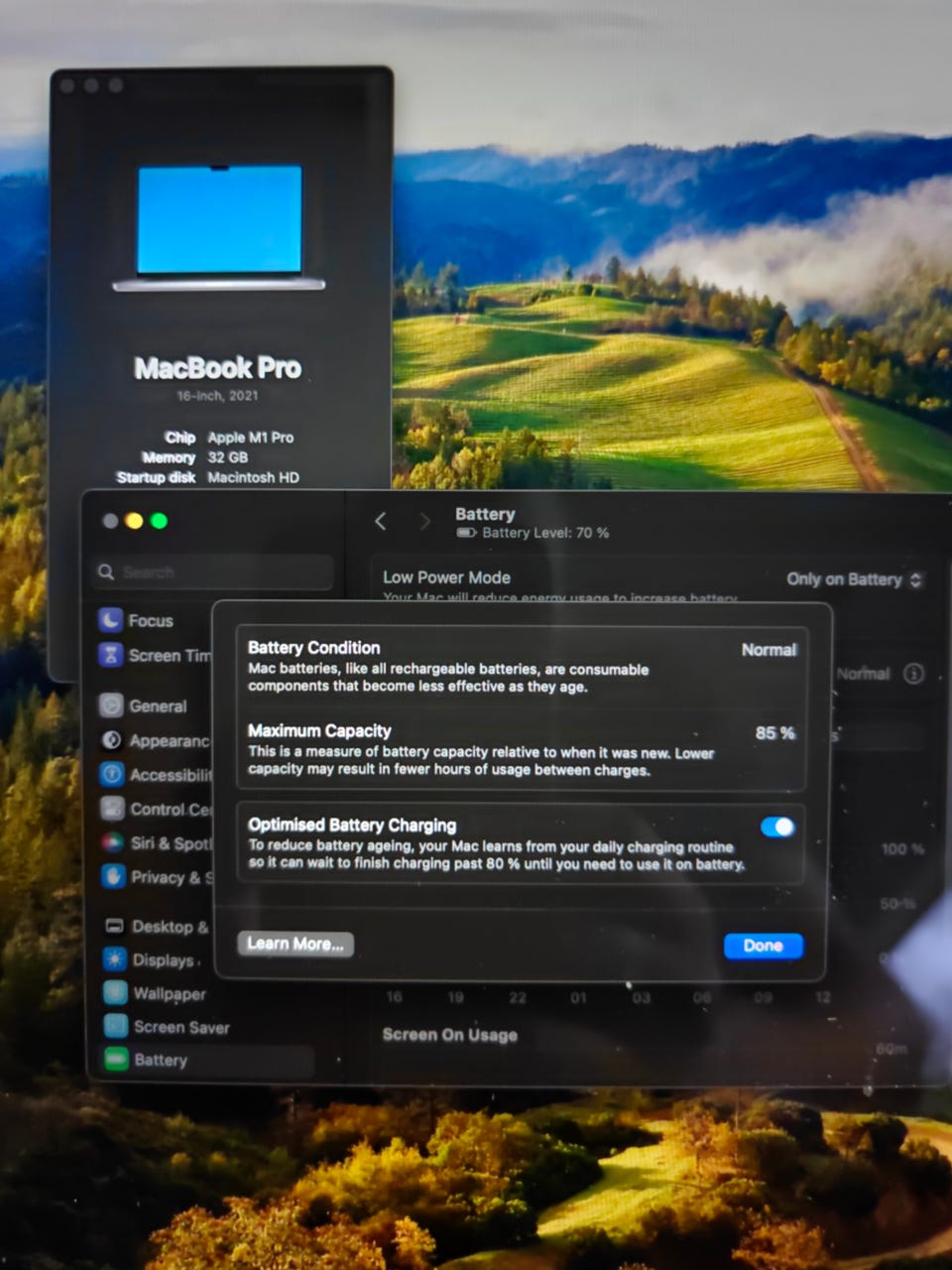This screenshot has height=1270, width=952.
Task: Select the General gear icon
Action: pos(111,705)
